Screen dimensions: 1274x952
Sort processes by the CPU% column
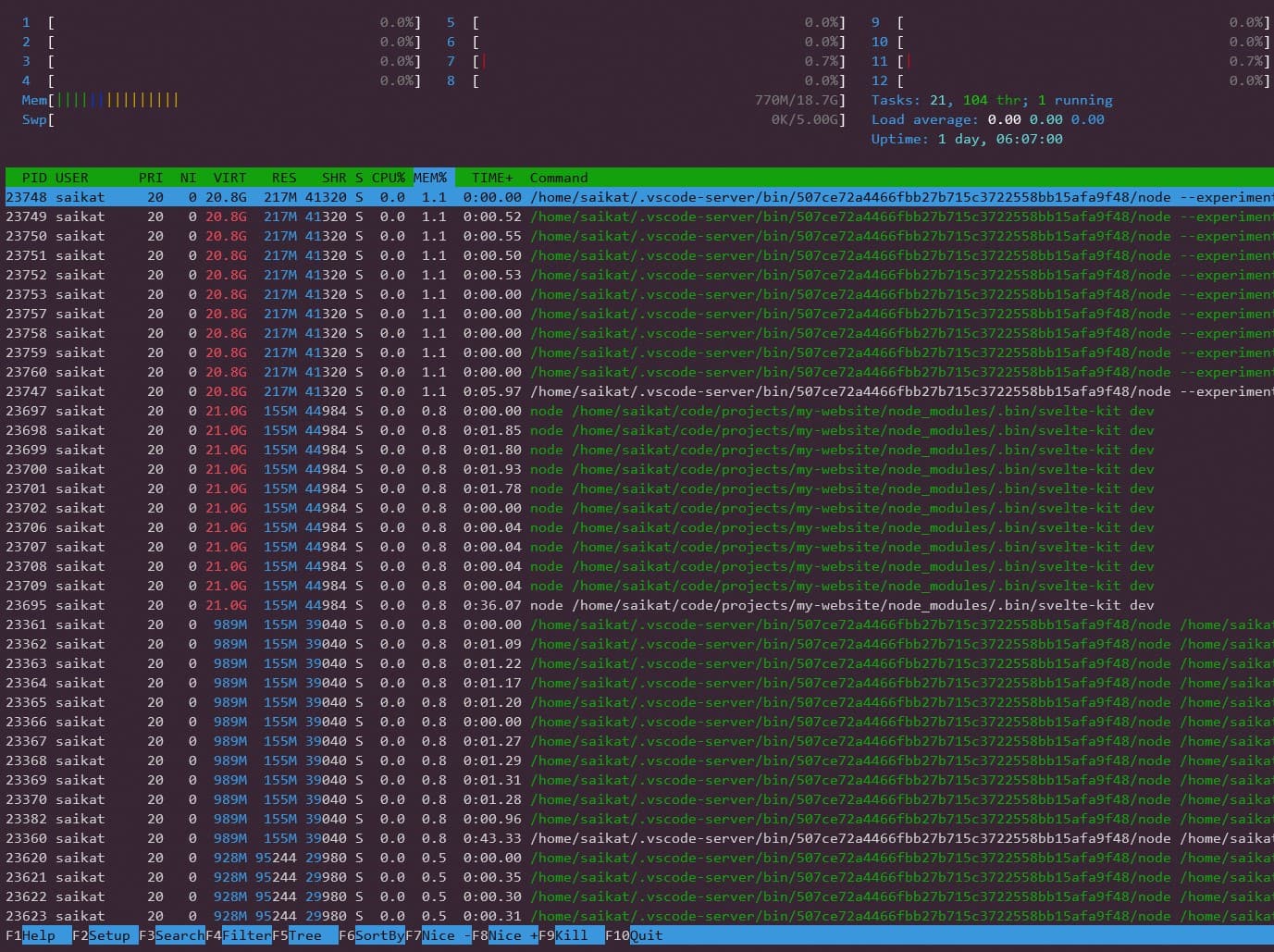tap(387, 177)
